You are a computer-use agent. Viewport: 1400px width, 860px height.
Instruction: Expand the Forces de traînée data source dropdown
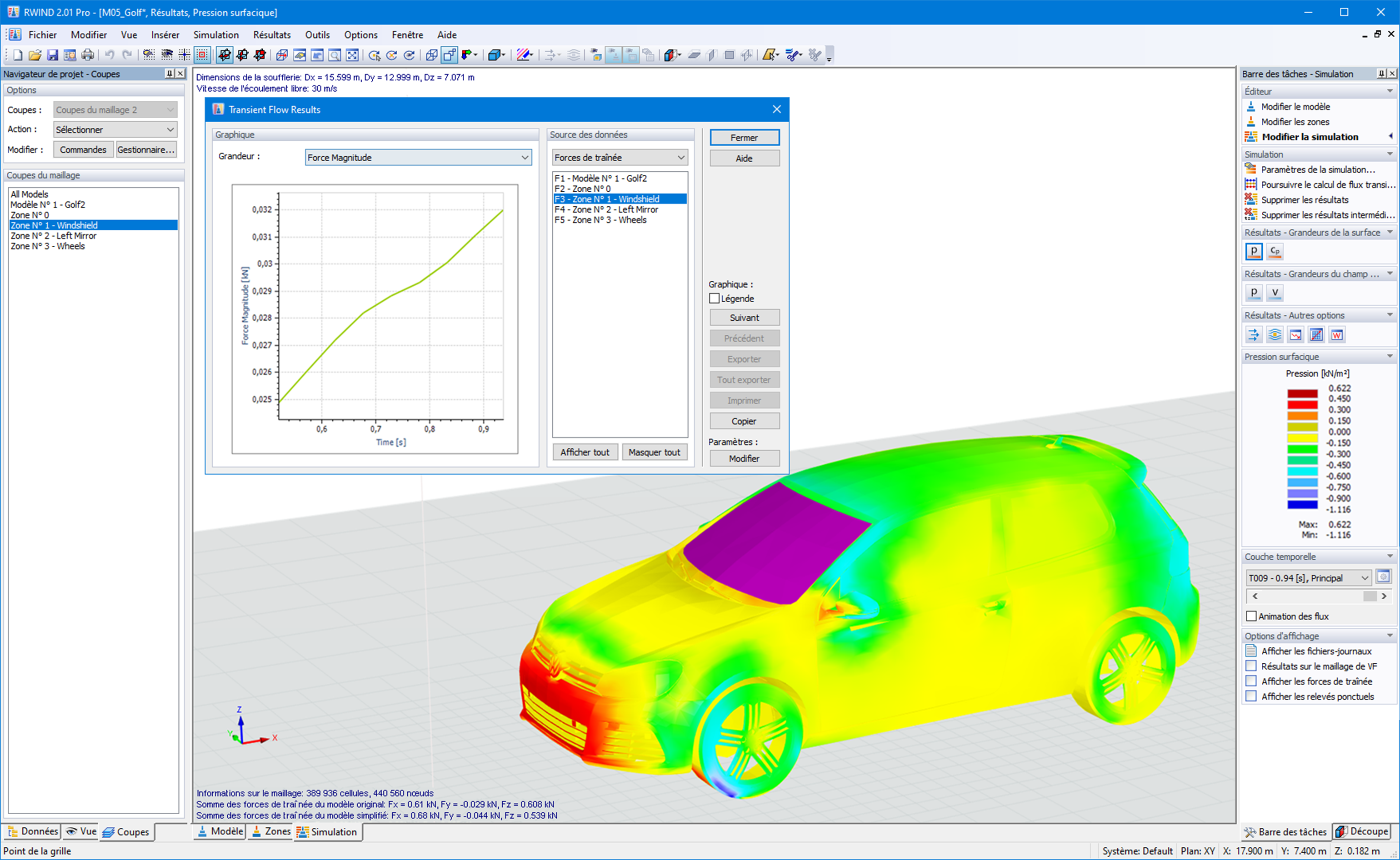coord(680,158)
